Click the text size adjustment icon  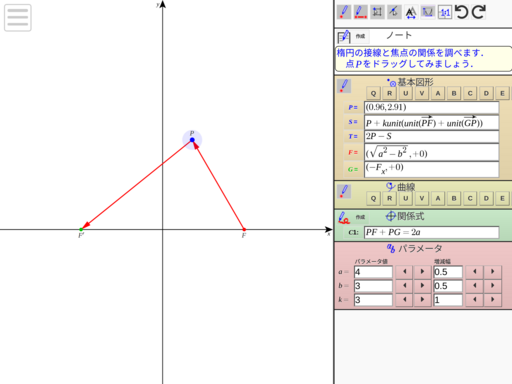point(411,12)
